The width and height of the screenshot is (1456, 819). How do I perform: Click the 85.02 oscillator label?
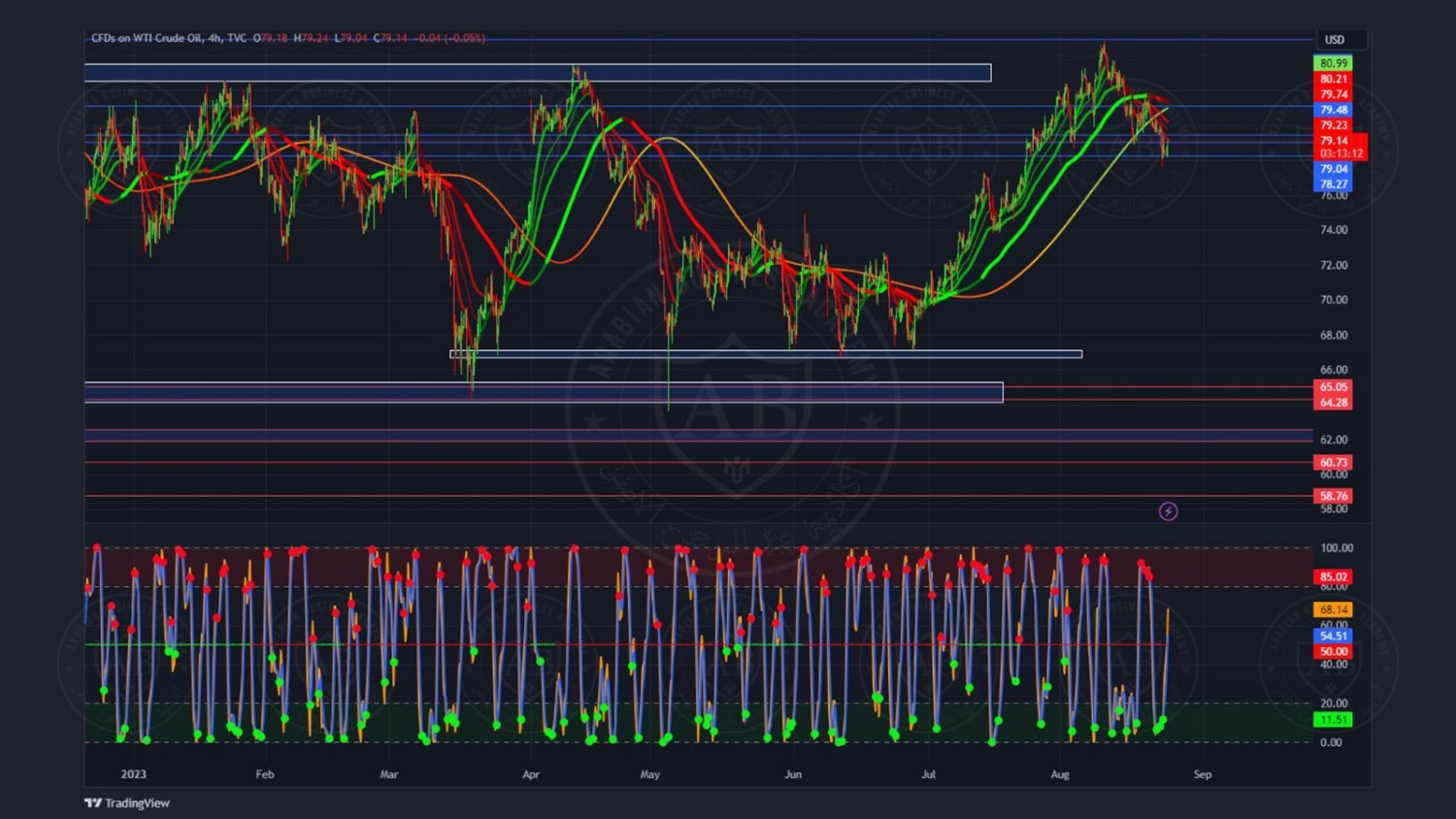tap(1333, 576)
